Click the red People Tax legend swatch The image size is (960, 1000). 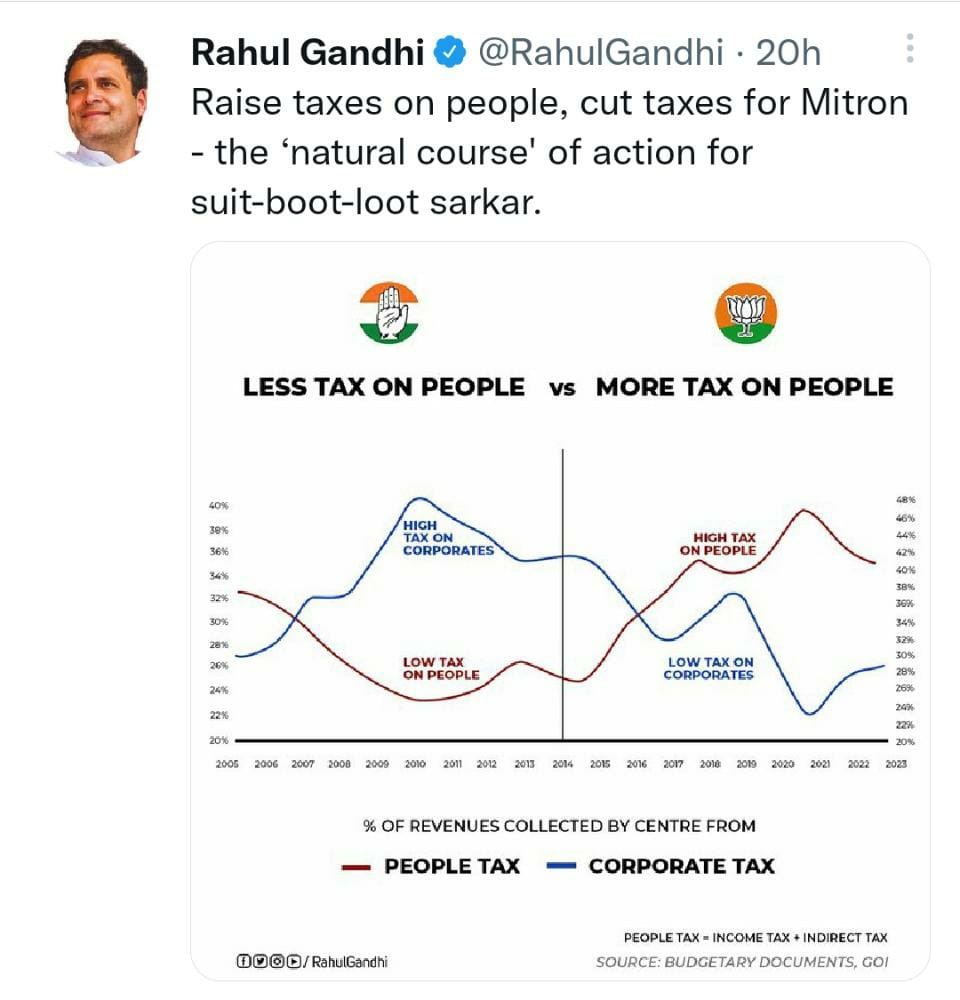356,867
